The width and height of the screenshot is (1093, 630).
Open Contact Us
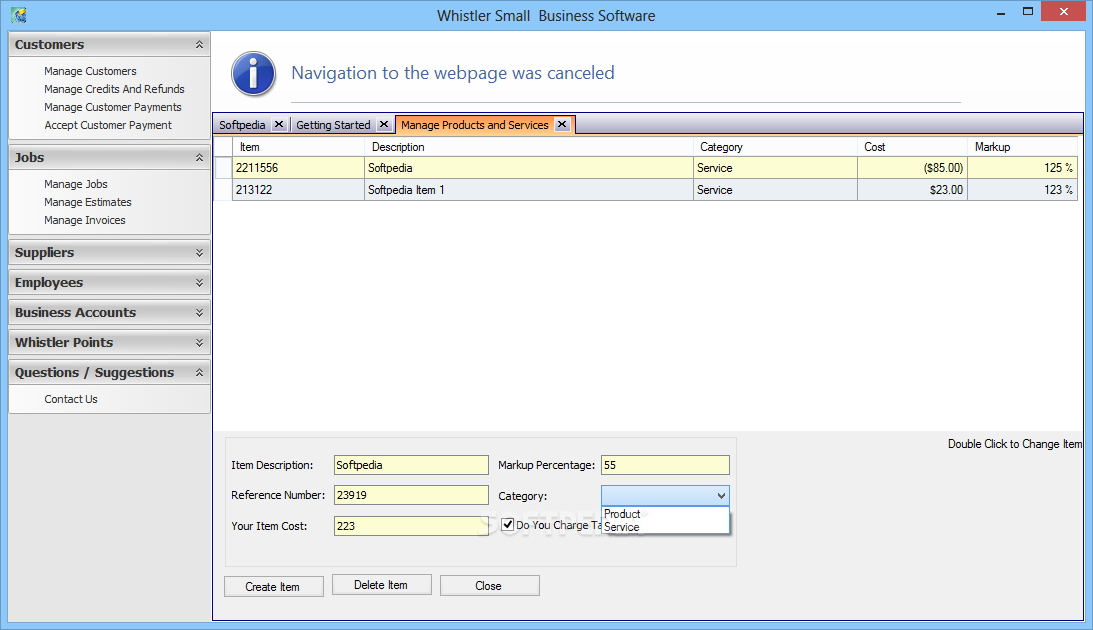[x=71, y=399]
